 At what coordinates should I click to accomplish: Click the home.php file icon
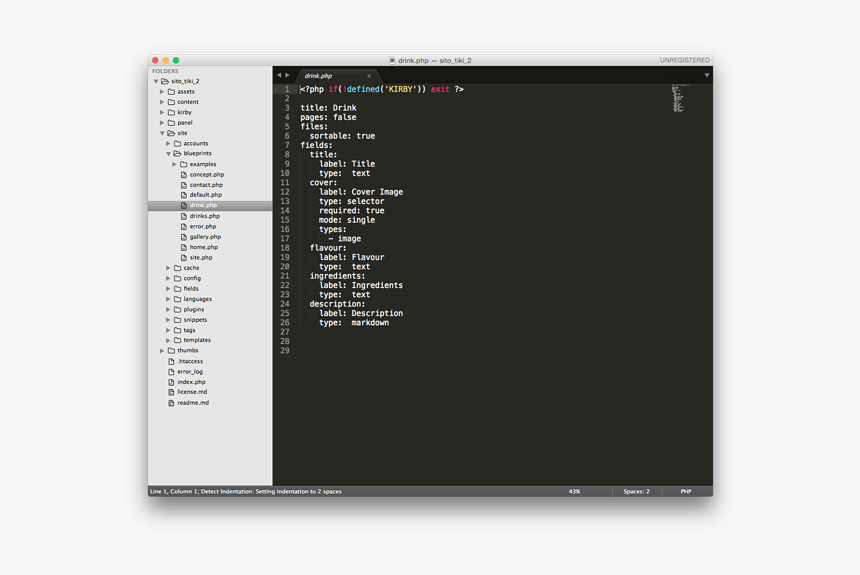click(184, 247)
